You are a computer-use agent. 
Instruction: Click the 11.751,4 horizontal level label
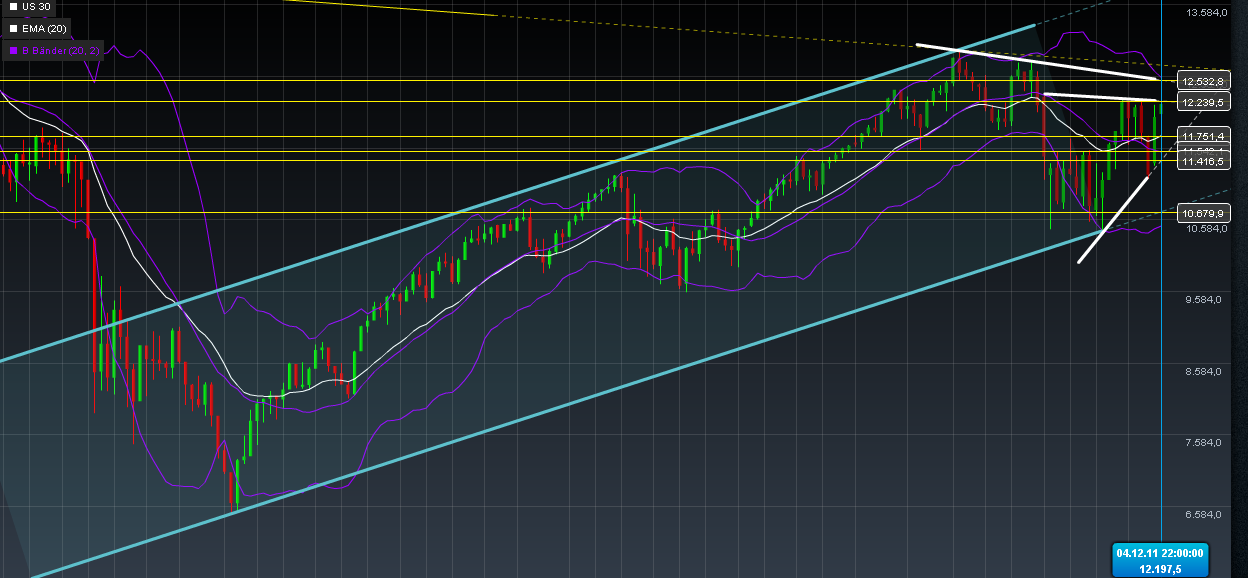tap(1203, 137)
